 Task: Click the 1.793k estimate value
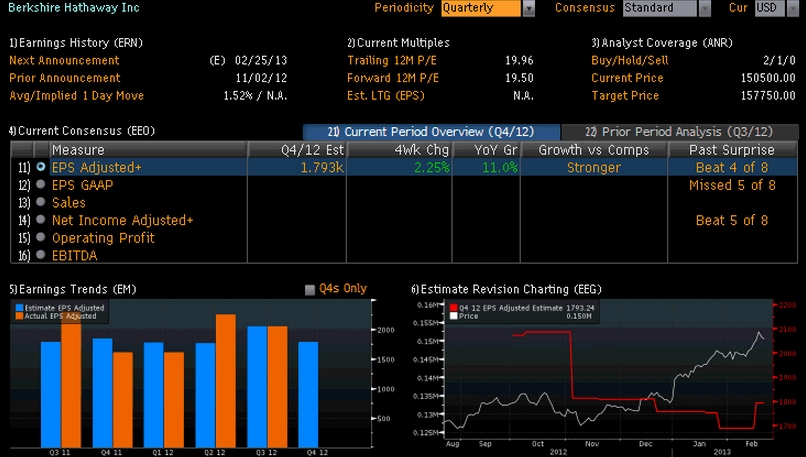point(322,168)
